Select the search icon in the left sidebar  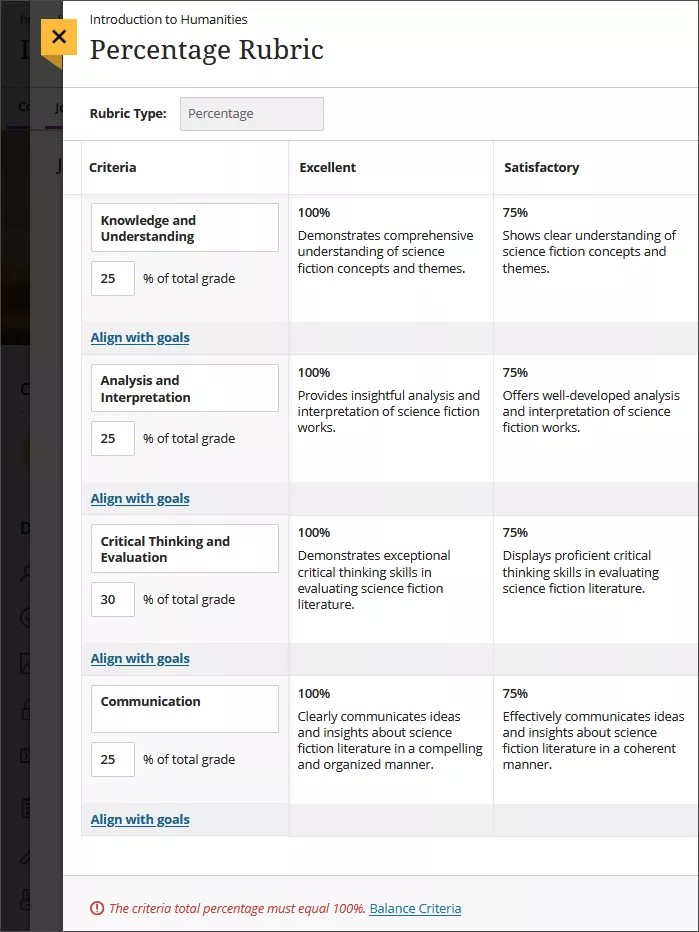26,573
